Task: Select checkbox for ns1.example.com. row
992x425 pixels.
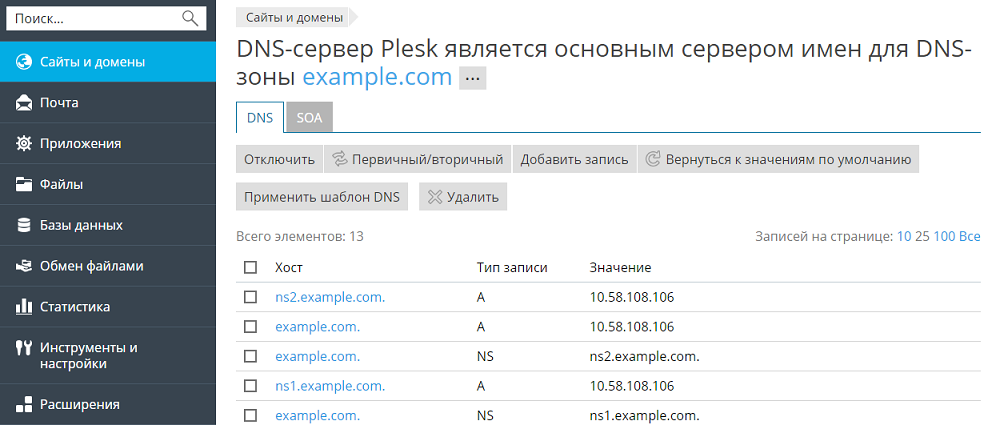Action: [x=250, y=386]
